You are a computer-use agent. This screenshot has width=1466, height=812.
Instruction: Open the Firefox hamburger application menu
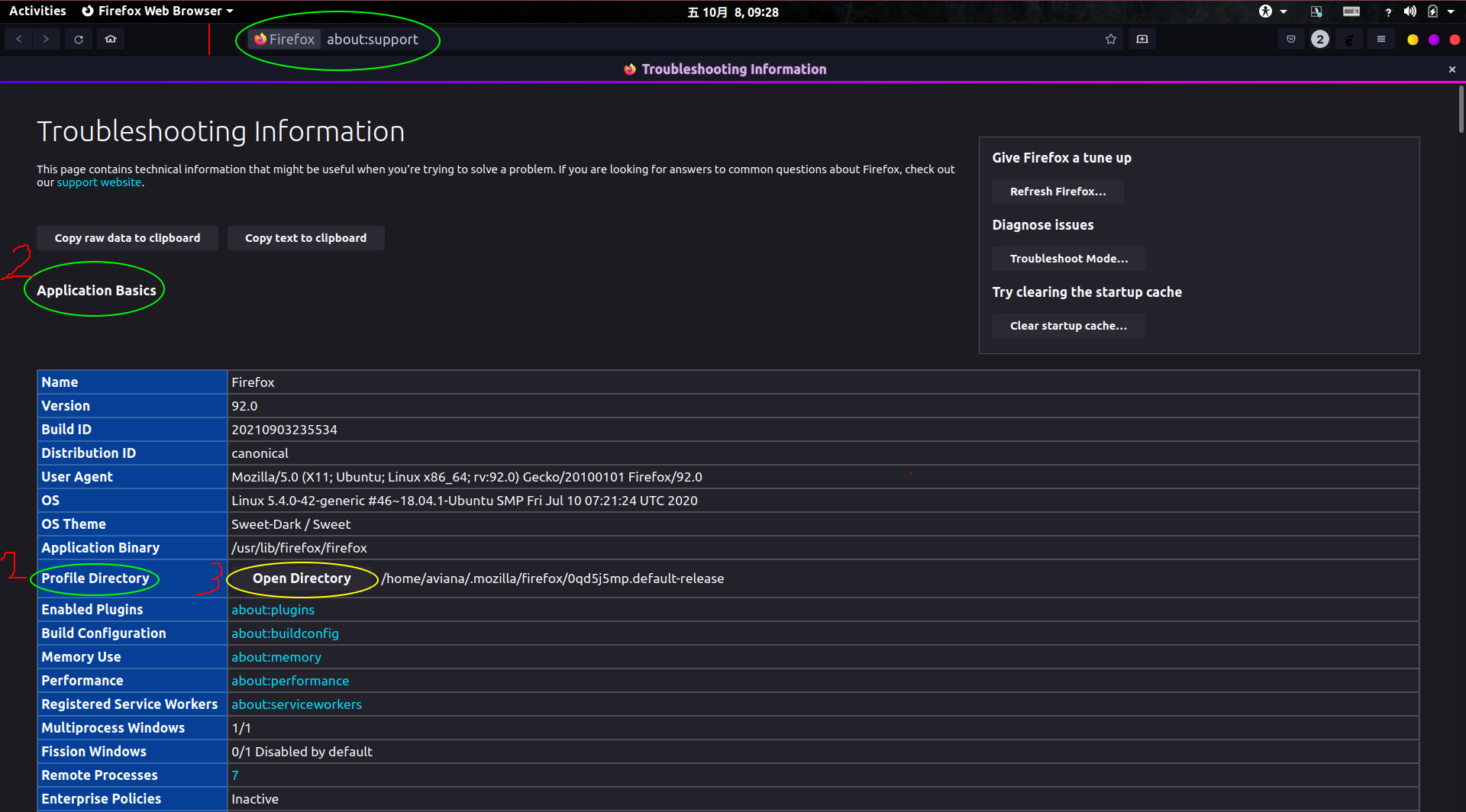(x=1381, y=39)
